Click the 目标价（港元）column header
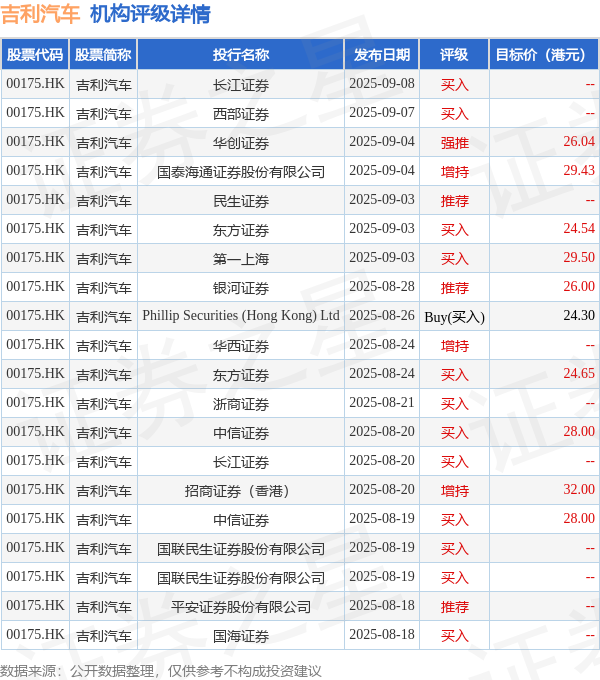600x680 pixels. [x=544, y=55]
